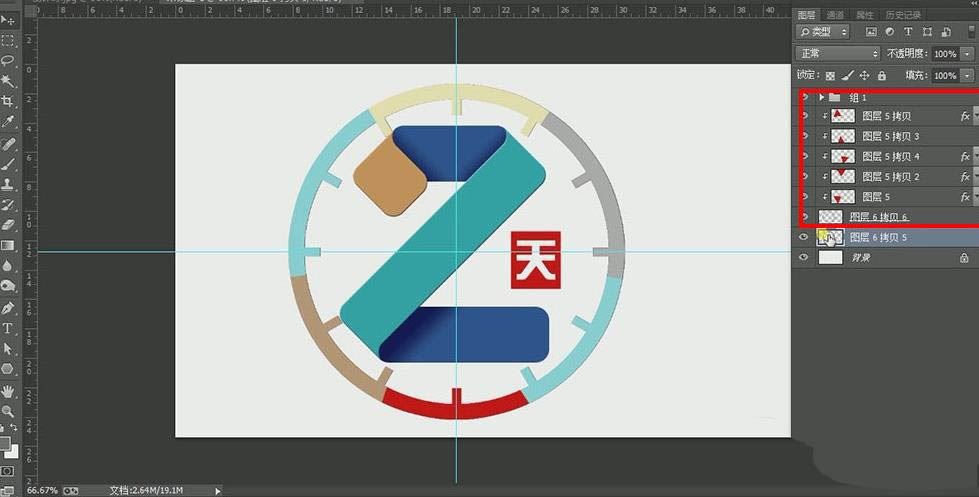Screen dimensions: 979x497
Task: Expand the 组 1 layer group
Action: coord(822,97)
